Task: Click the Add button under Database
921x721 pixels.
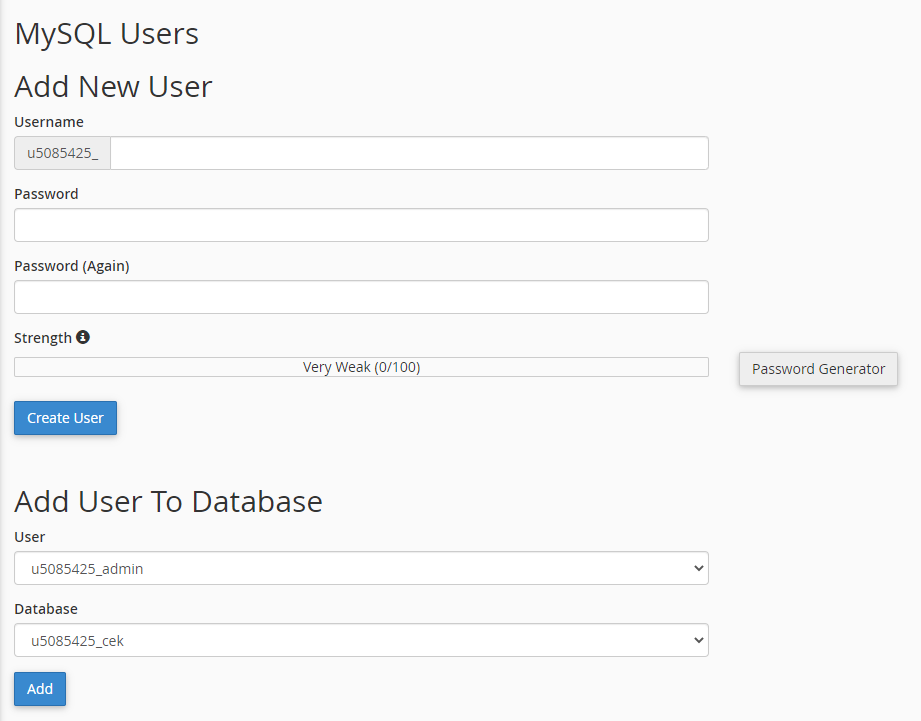Action: tap(40, 689)
